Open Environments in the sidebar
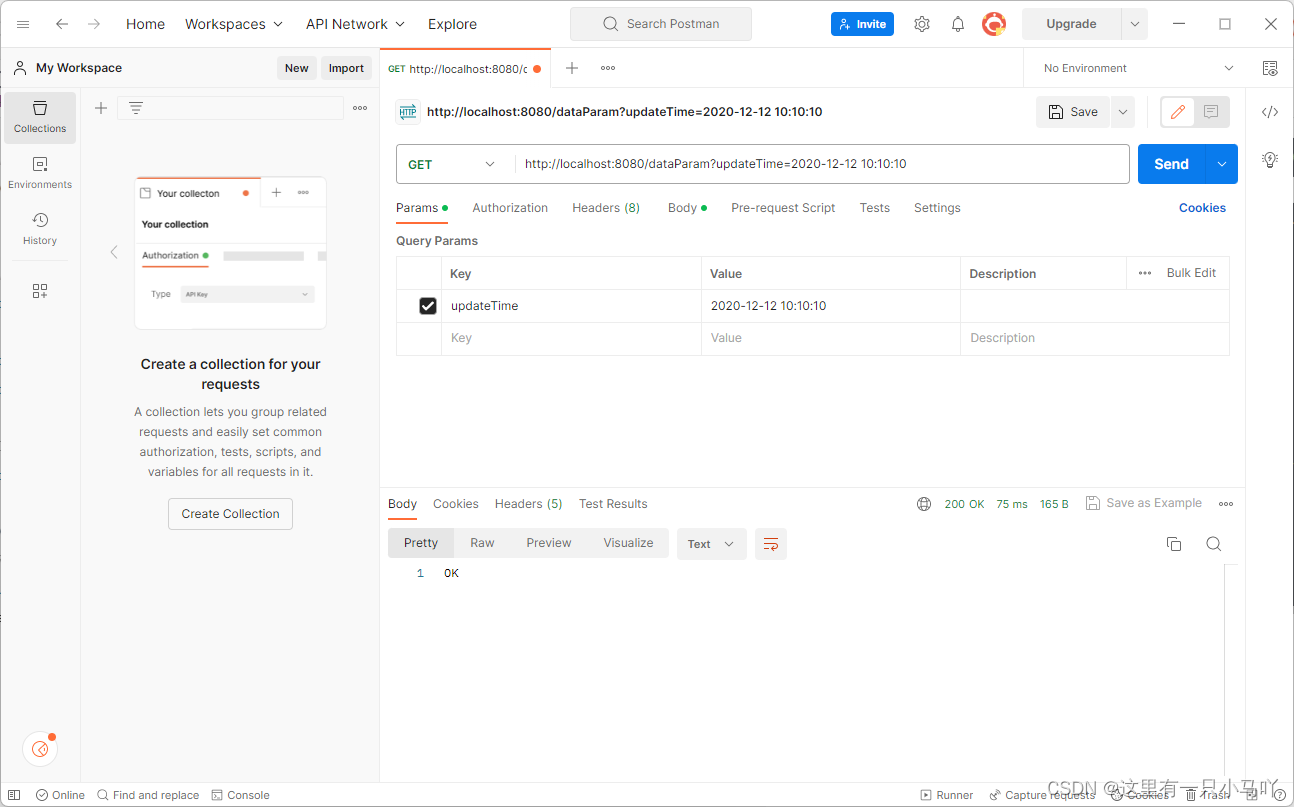1294x807 pixels. coord(40,173)
